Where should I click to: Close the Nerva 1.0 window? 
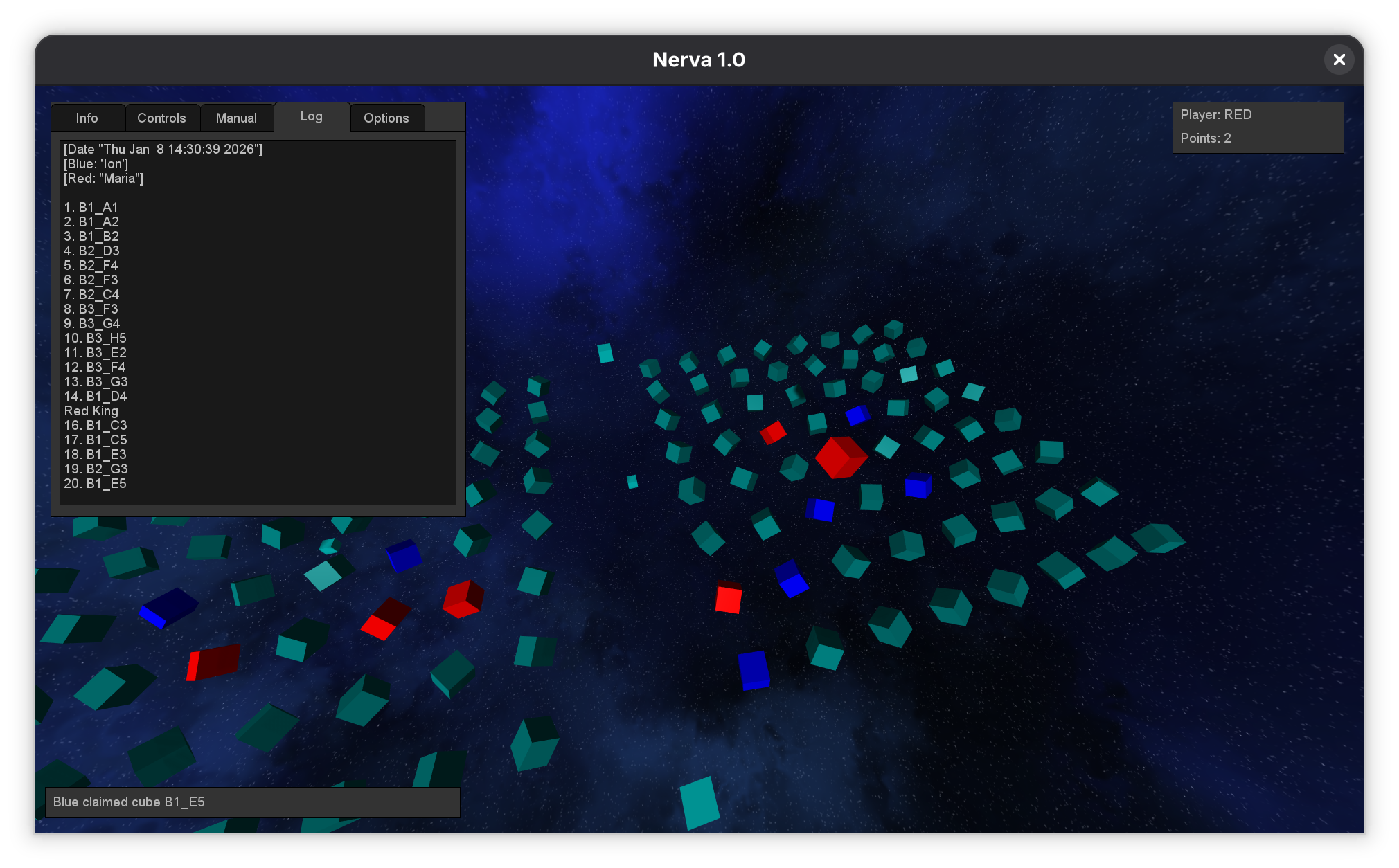point(1339,60)
